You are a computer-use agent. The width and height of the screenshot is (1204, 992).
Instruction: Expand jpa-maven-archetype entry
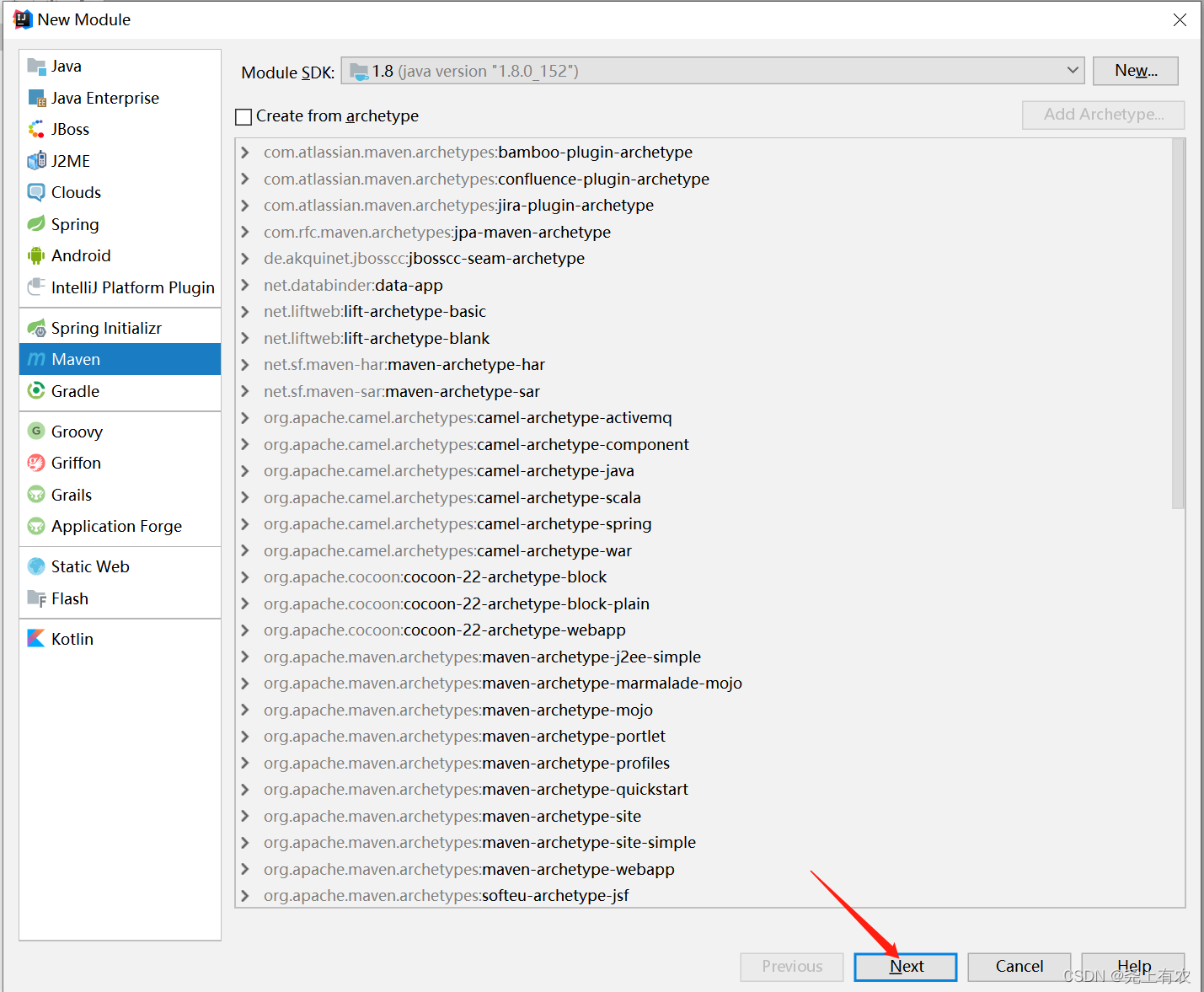point(245,232)
